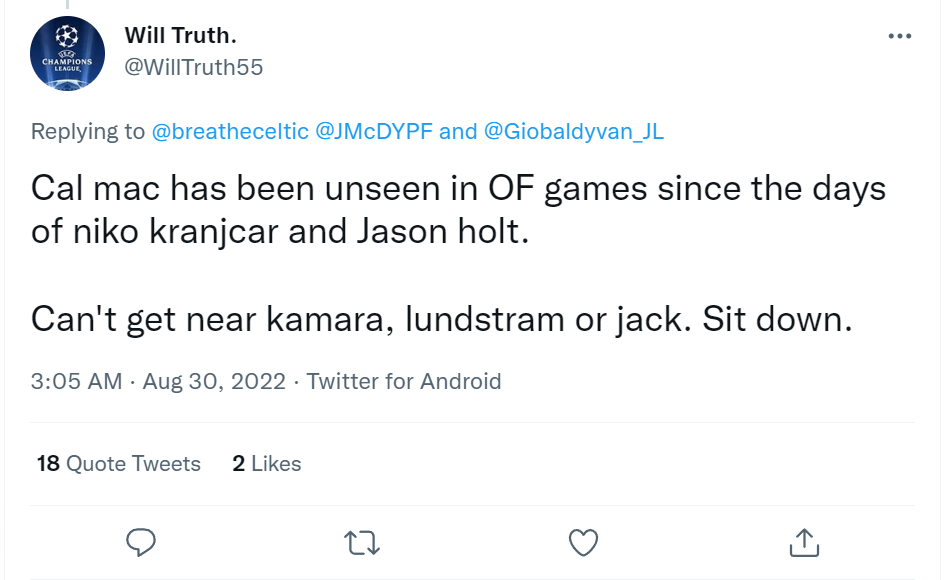View the 18 Quote Tweets list
The height and width of the screenshot is (580, 951).
(x=118, y=464)
